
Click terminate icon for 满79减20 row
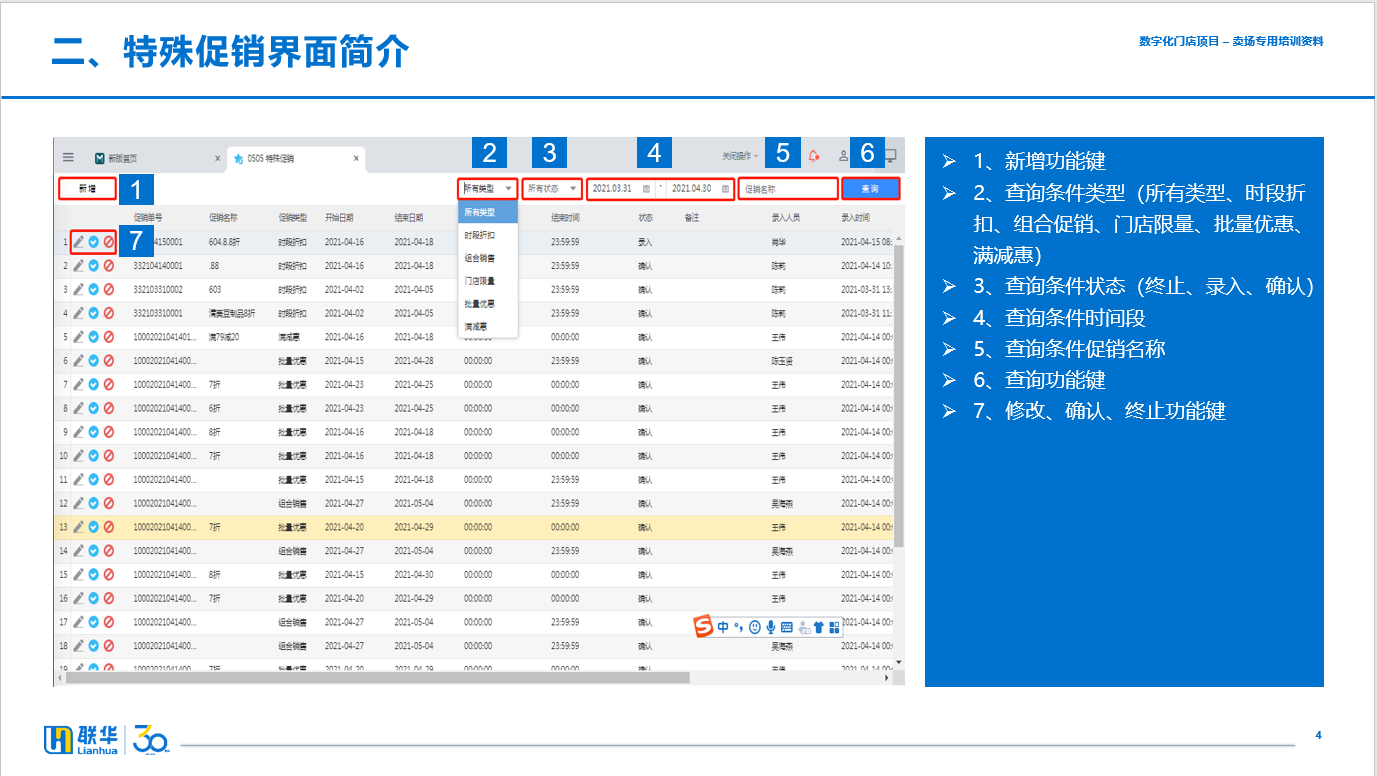point(109,336)
